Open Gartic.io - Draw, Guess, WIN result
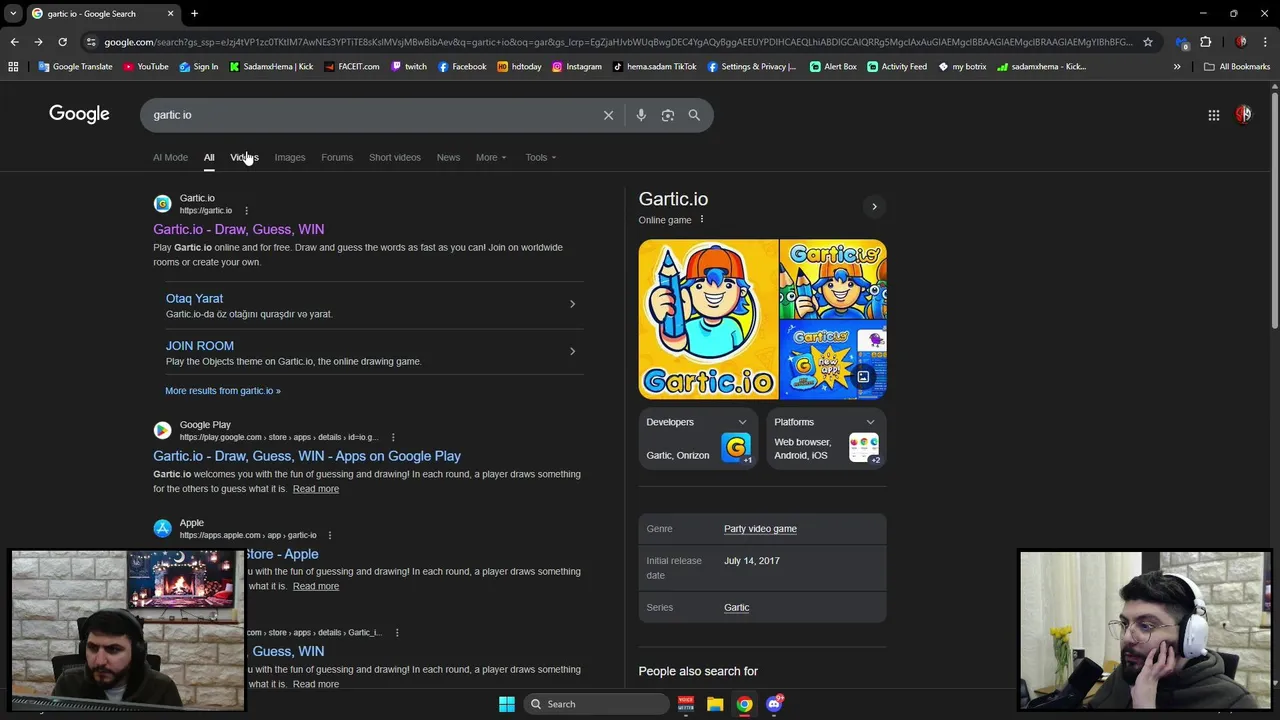The height and width of the screenshot is (720, 1280). pyautogui.click(x=238, y=229)
